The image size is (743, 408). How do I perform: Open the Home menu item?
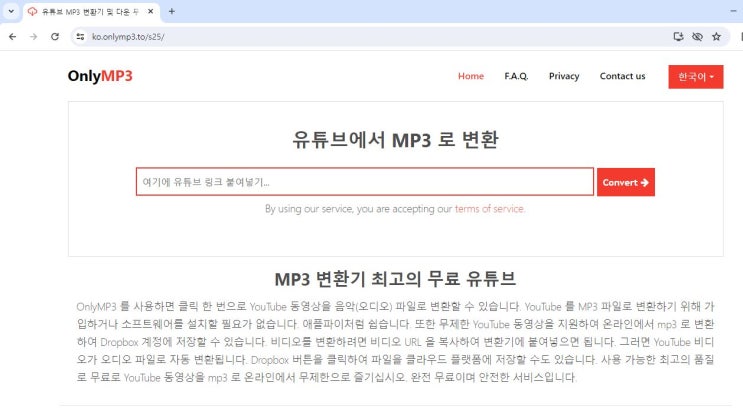pyautogui.click(x=471, y=76)
